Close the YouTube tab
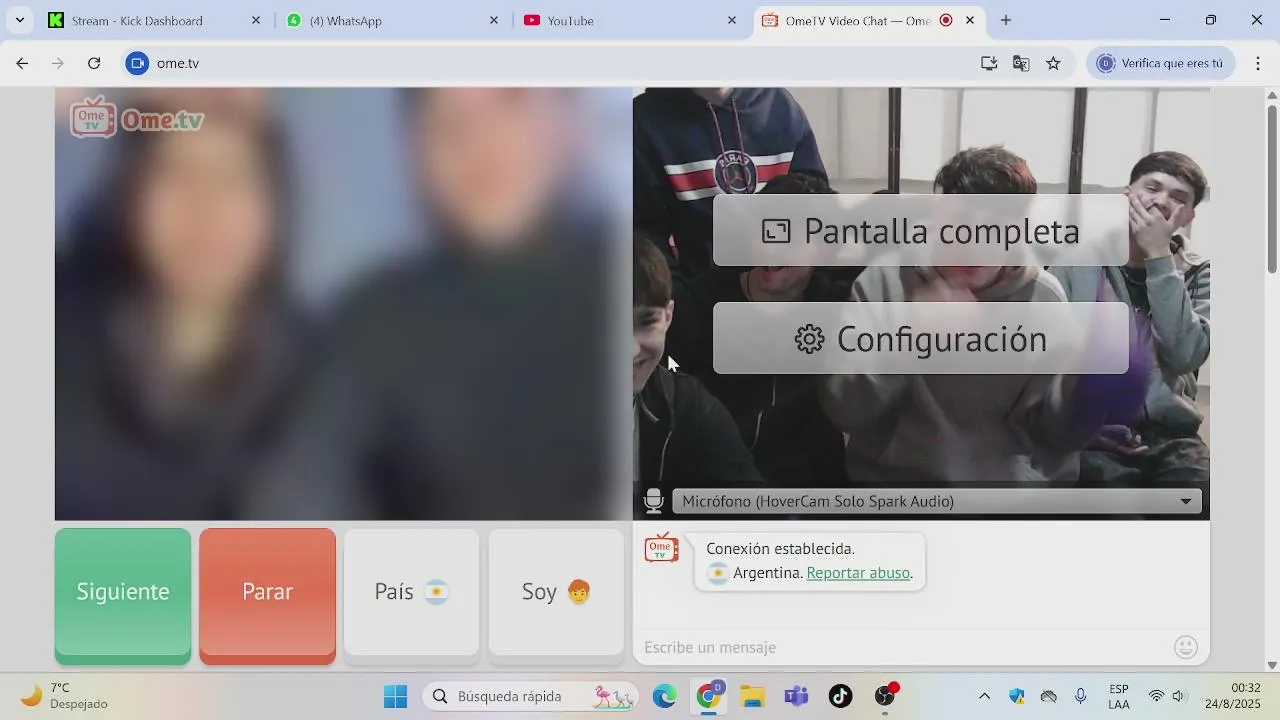Viewport: 1280px width, 720px height. (732, 20)
